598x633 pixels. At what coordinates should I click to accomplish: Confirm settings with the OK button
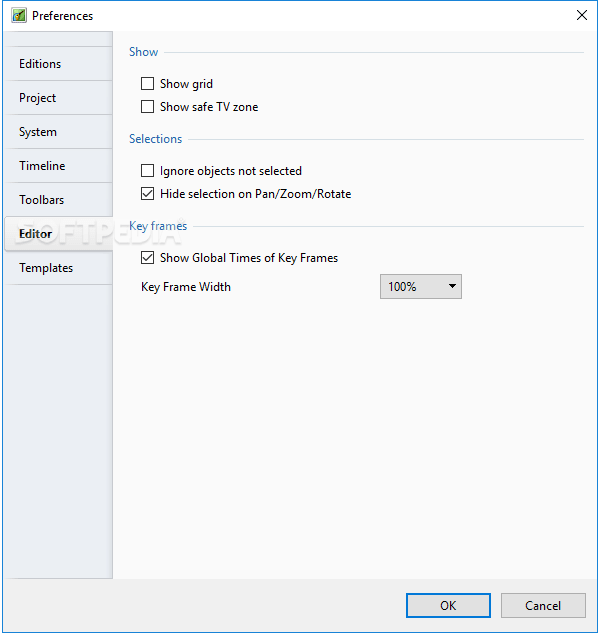click(x=448, y=606)
